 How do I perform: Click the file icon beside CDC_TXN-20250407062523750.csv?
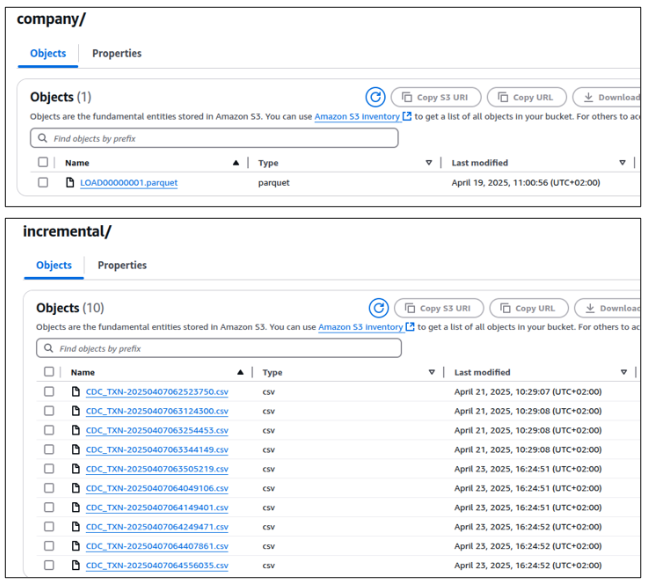(x=76, y=391)
